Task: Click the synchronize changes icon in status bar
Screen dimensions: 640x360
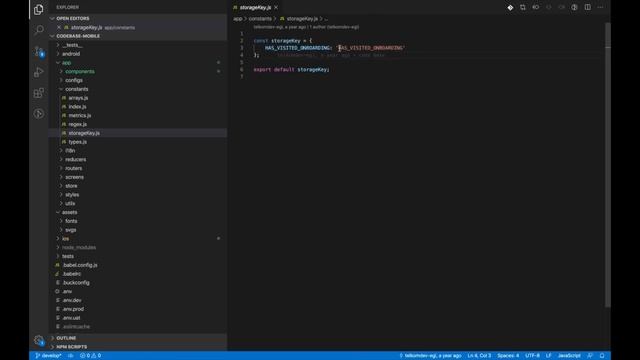Action: tap(71, 356)
